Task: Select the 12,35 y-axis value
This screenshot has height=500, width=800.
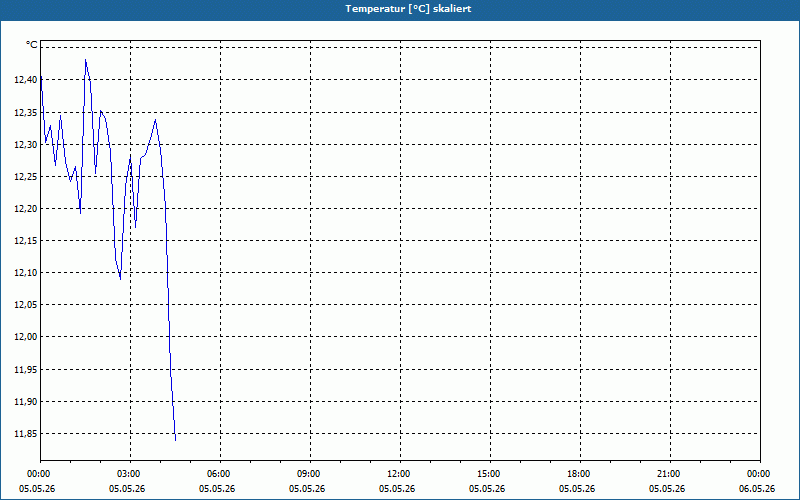Action: [26, 112]
